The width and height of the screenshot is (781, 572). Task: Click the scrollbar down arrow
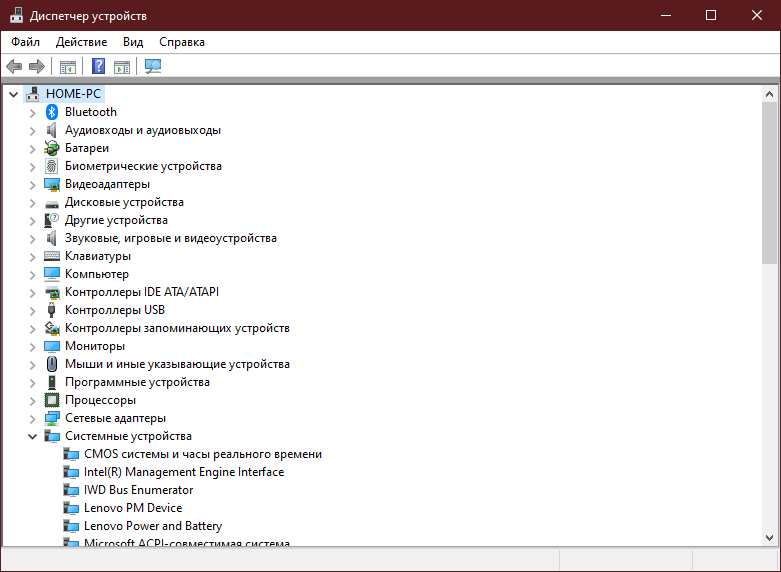coord(769,538)
